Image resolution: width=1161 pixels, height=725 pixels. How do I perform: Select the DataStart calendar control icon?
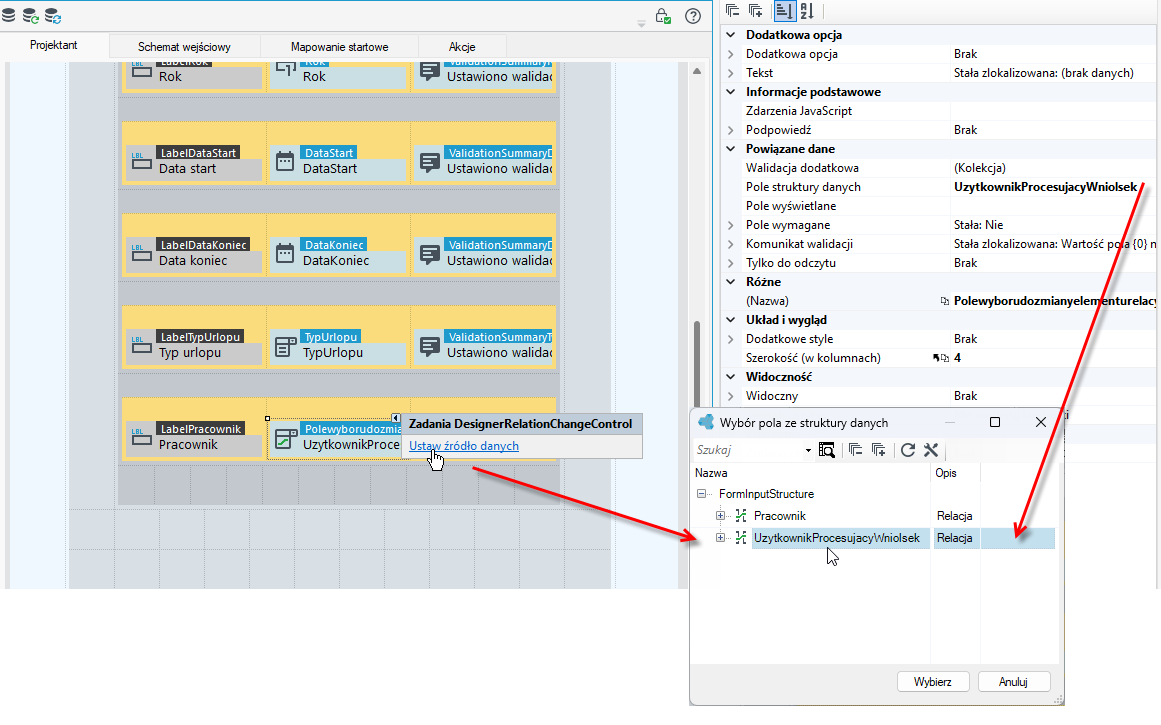[285, 161]
